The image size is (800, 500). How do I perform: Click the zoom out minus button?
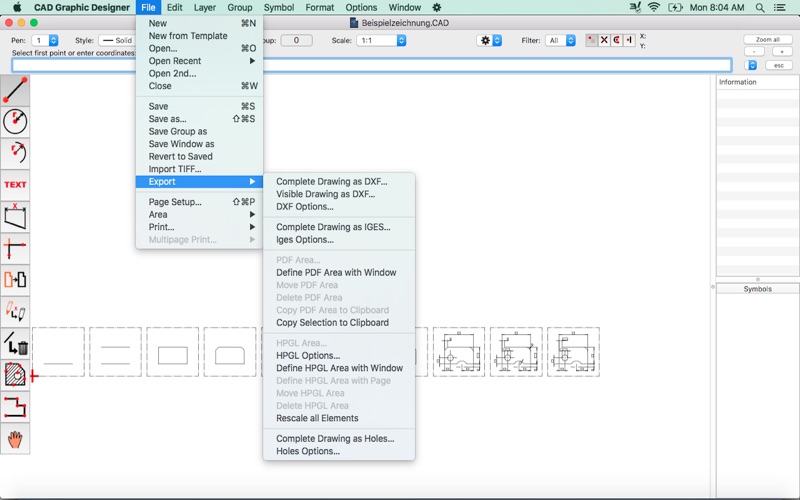pos(754,52)
